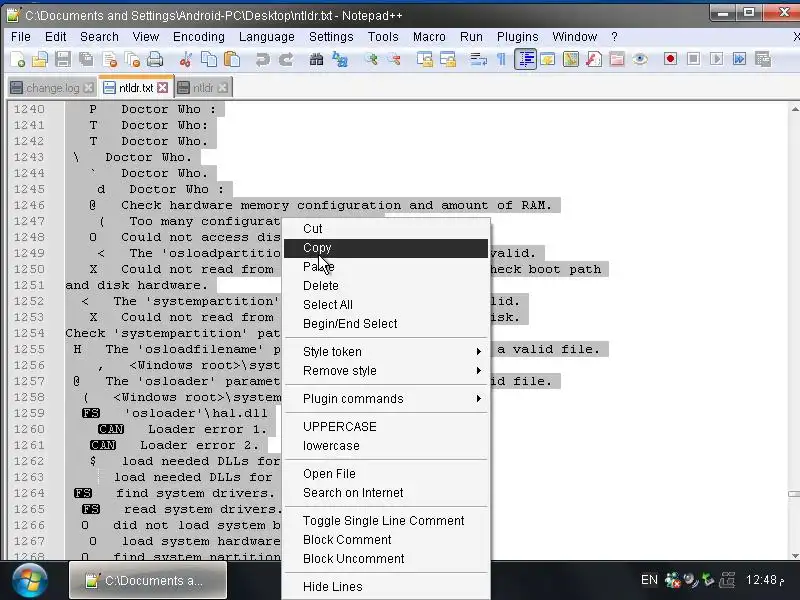Viewport: 800px width, 600px height.
Task: Choose Select All in context menu
Action: click(386, 305)
